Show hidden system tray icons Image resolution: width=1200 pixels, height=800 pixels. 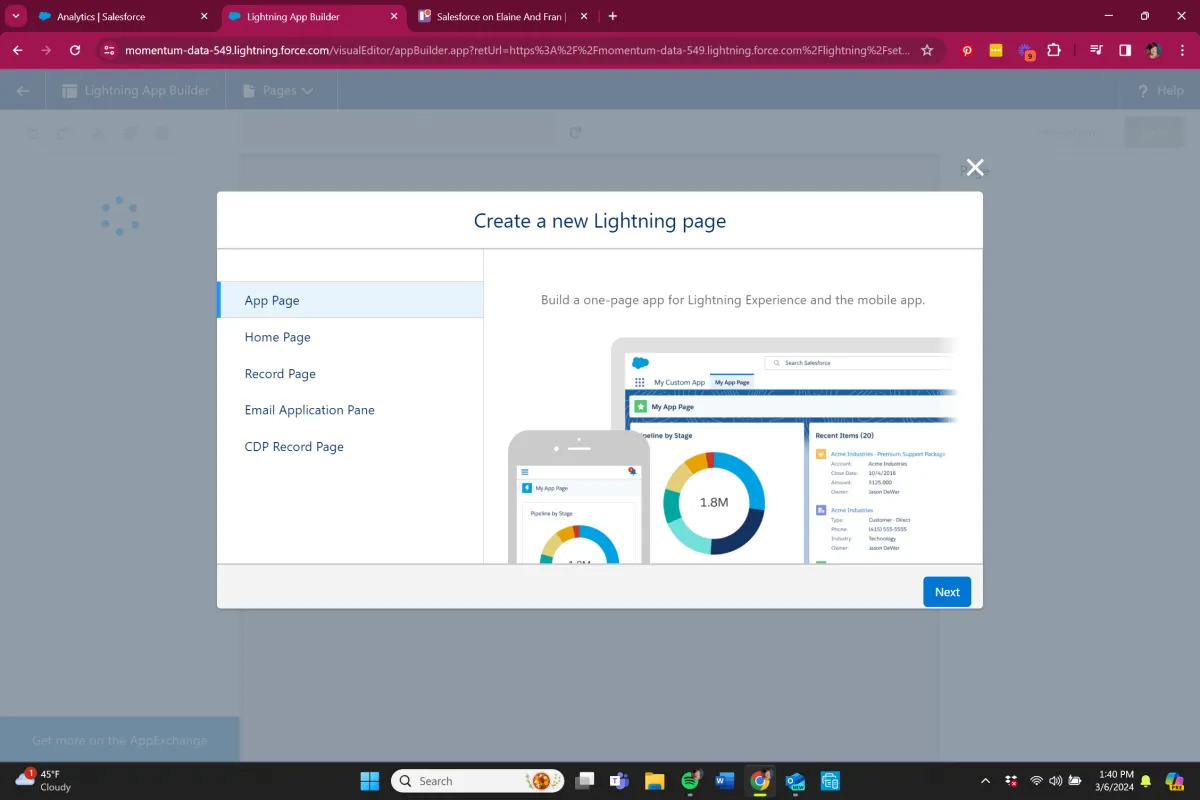coord(985,781)
